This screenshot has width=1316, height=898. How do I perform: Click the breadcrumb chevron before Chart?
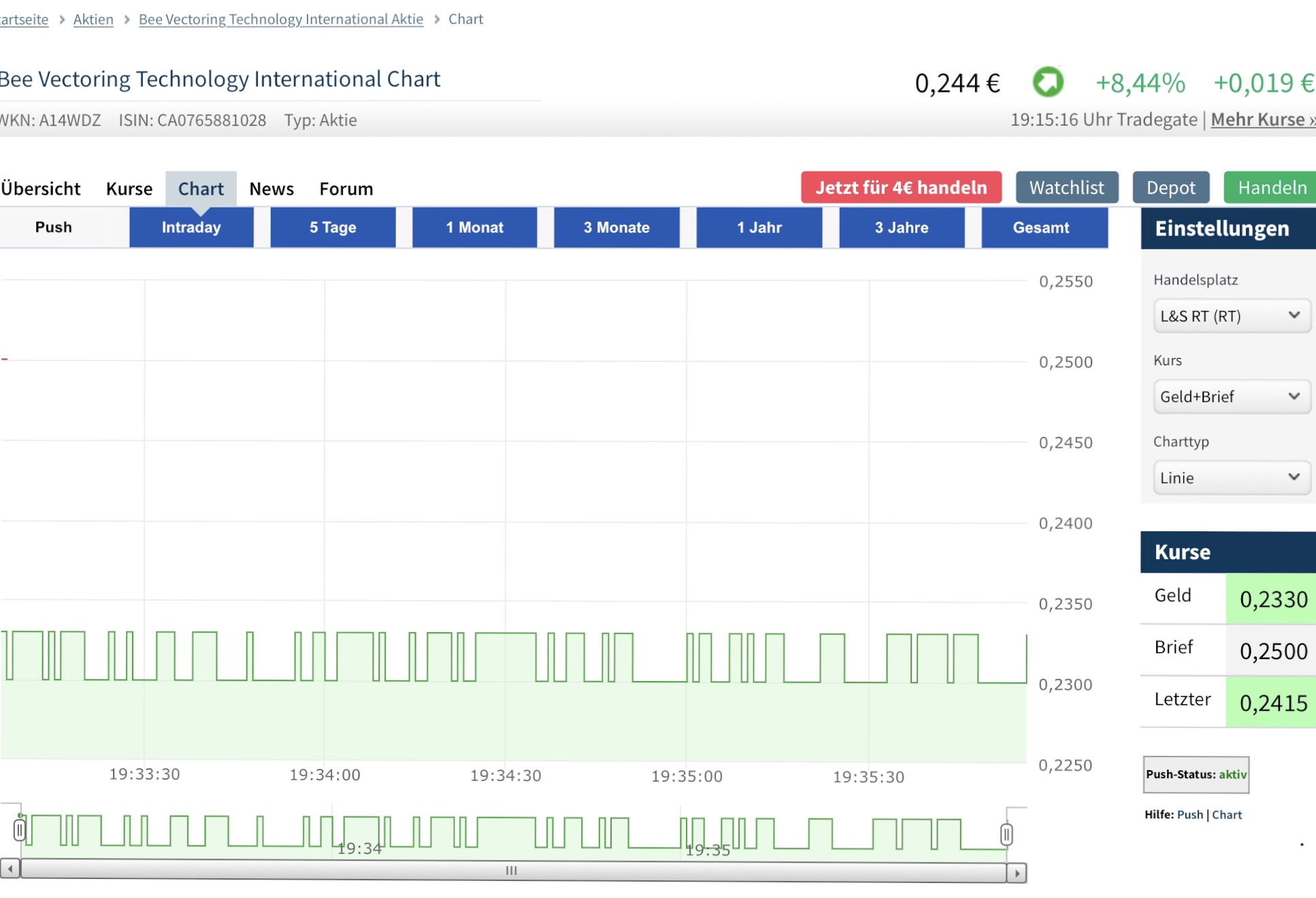point(438,19)
